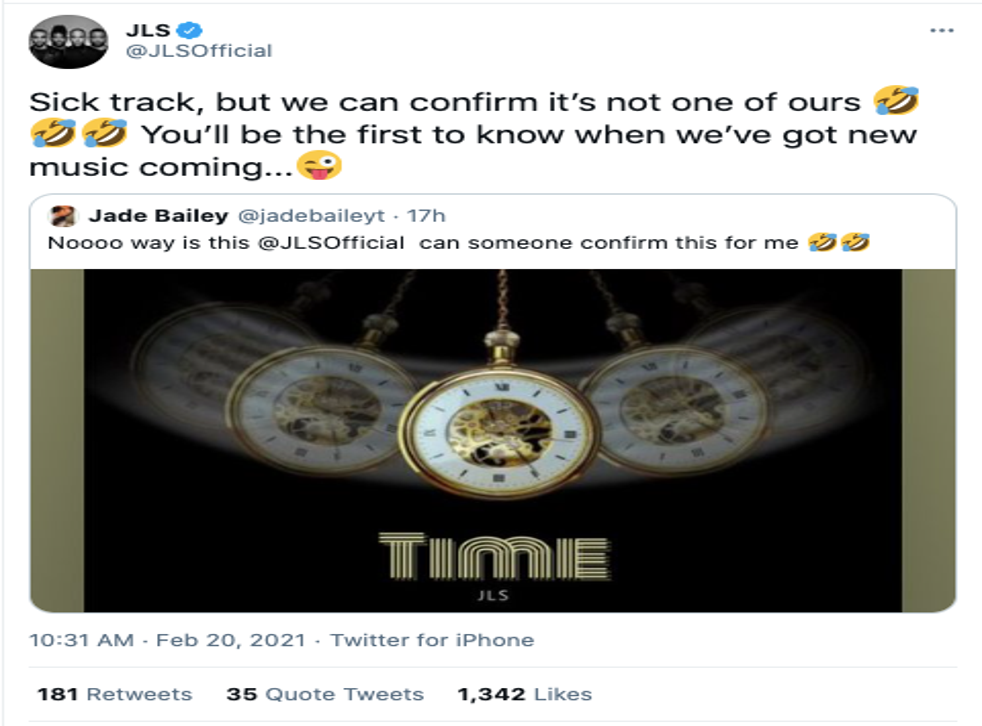This screenshot has height=726, width=982.
Task: Click the TIME title on album art
Action: [494, 558]
